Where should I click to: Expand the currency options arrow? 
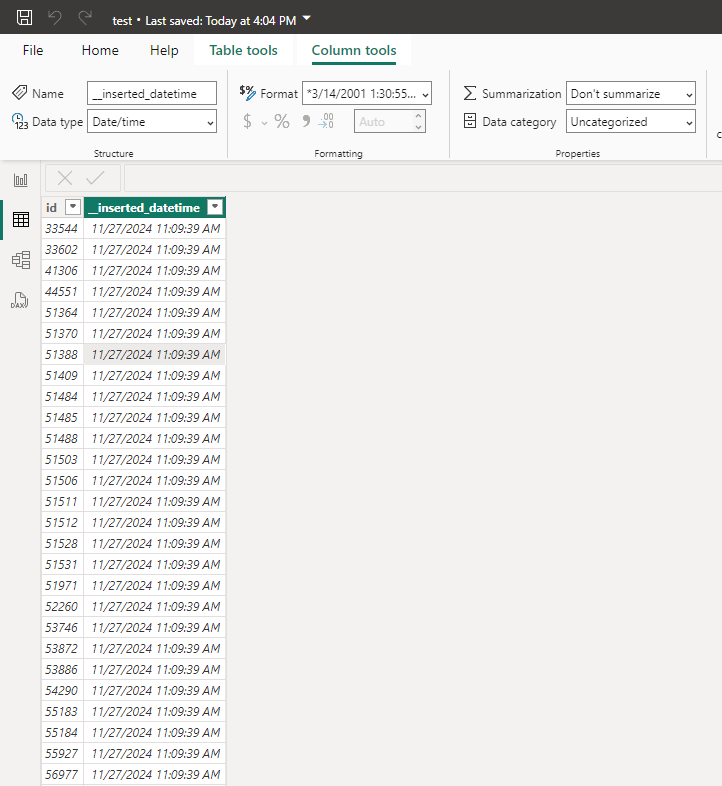(x=264, y=123)
